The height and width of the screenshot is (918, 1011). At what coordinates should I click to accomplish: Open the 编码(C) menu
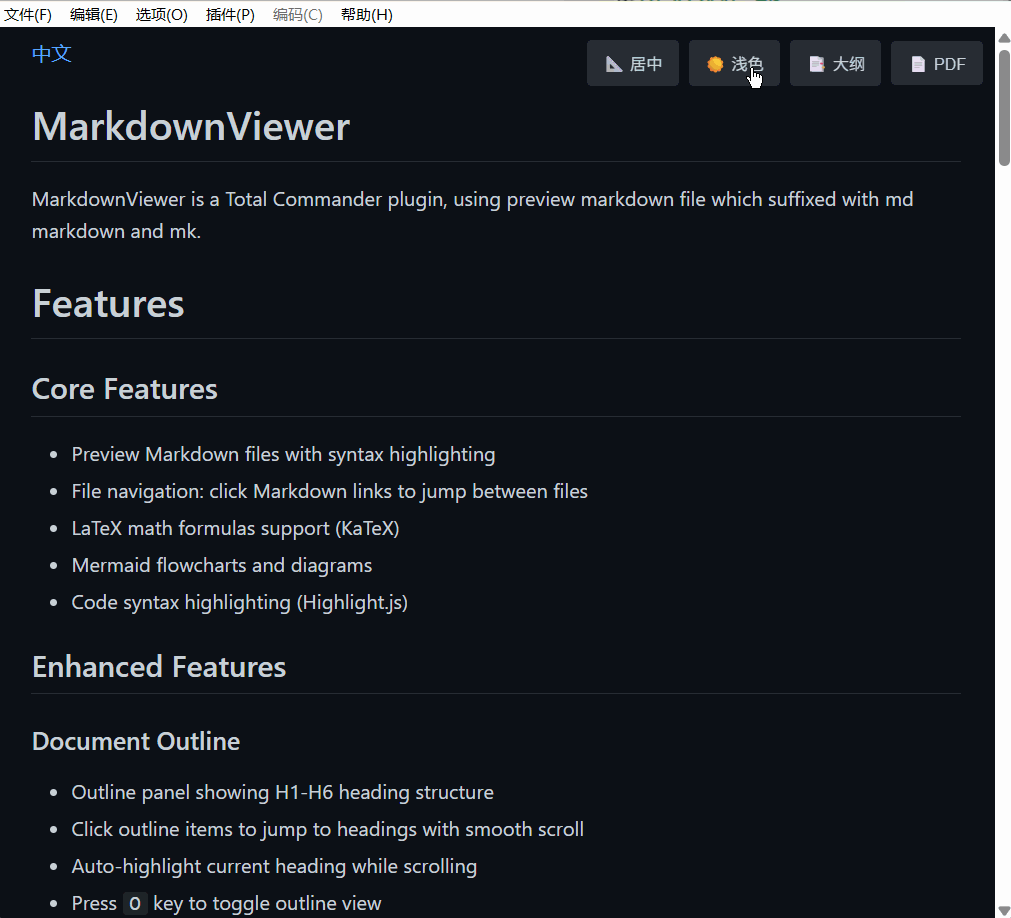[297, 14]
